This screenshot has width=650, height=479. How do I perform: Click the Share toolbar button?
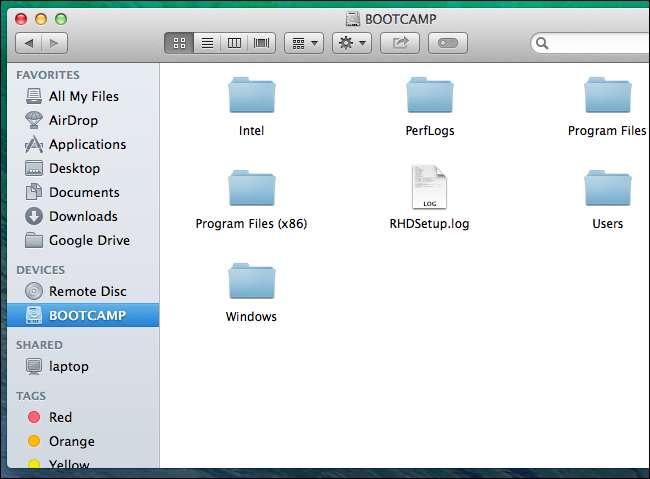(400, 43)
